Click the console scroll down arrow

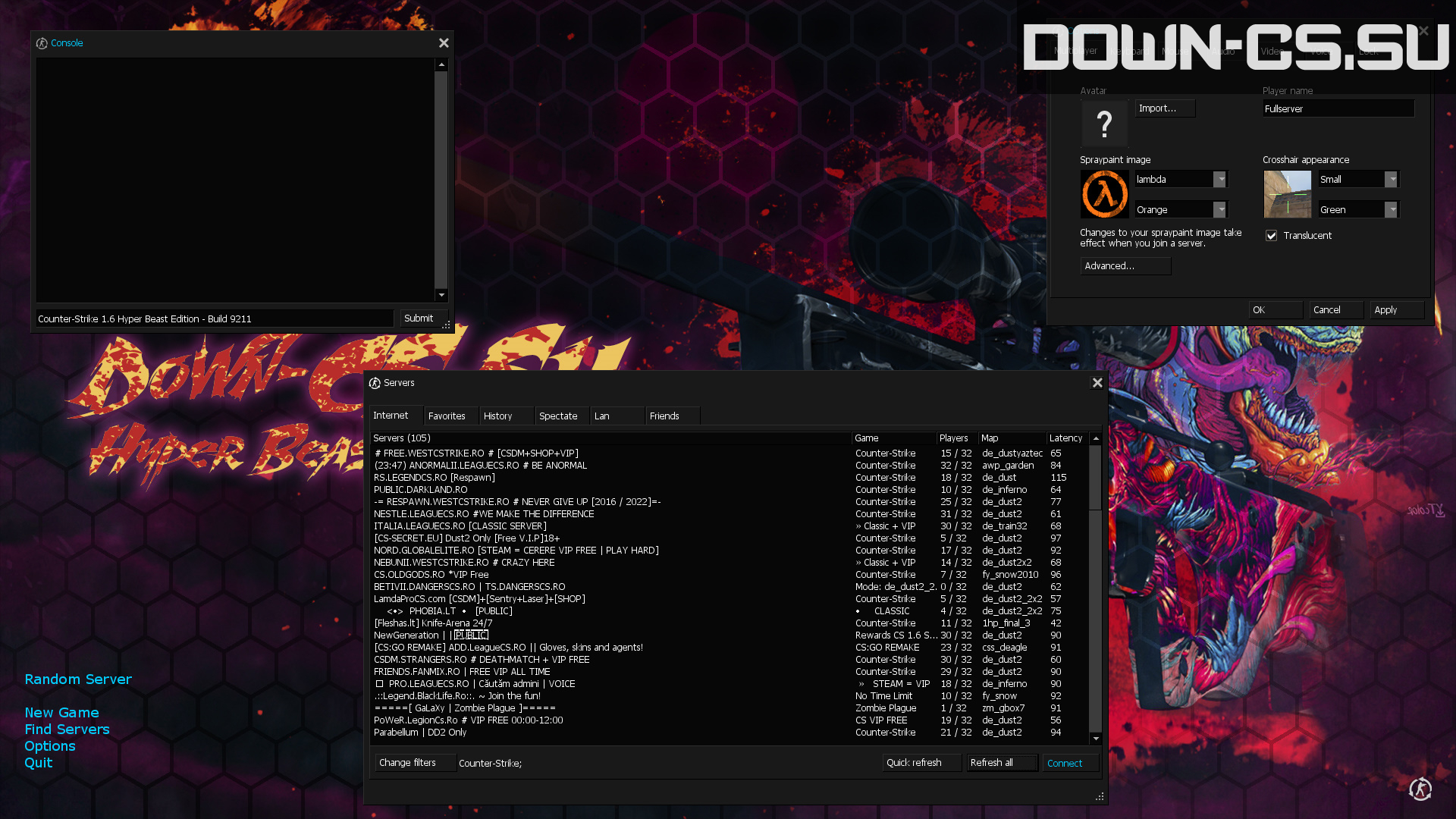click(441, 295)
